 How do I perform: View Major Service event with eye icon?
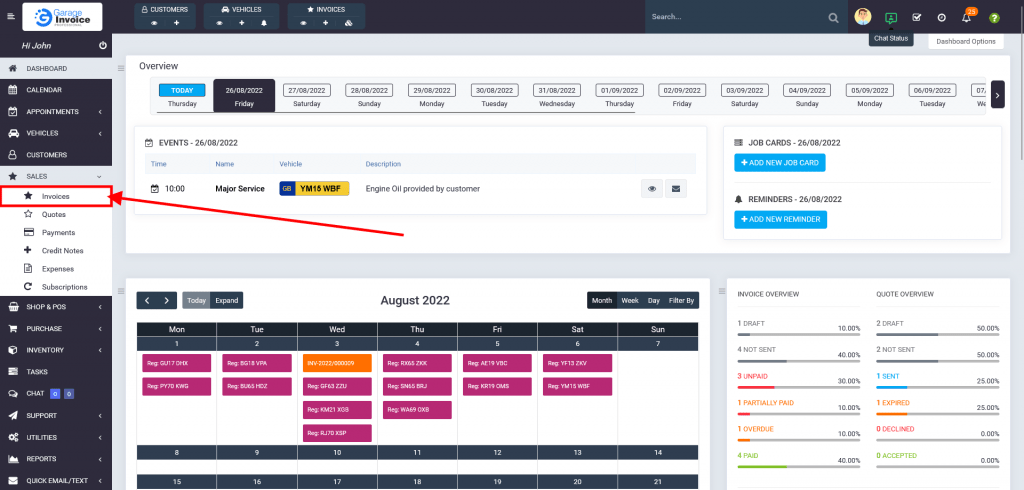pos(651,188)
